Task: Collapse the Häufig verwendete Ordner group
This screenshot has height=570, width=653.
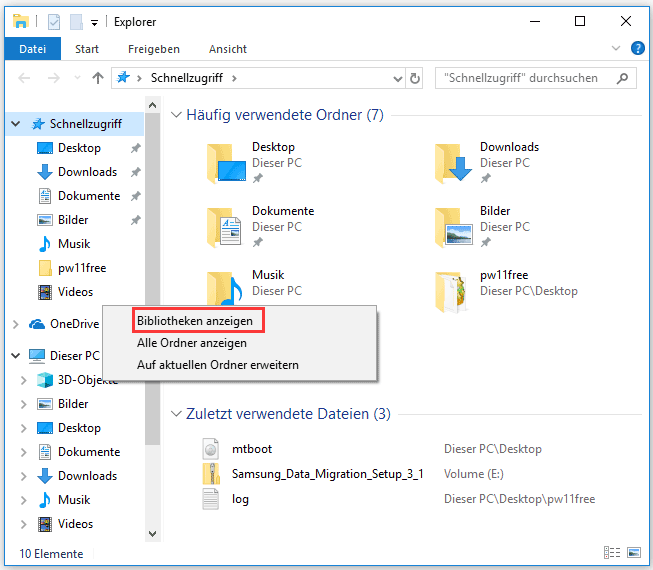Action: coord(177,114)
